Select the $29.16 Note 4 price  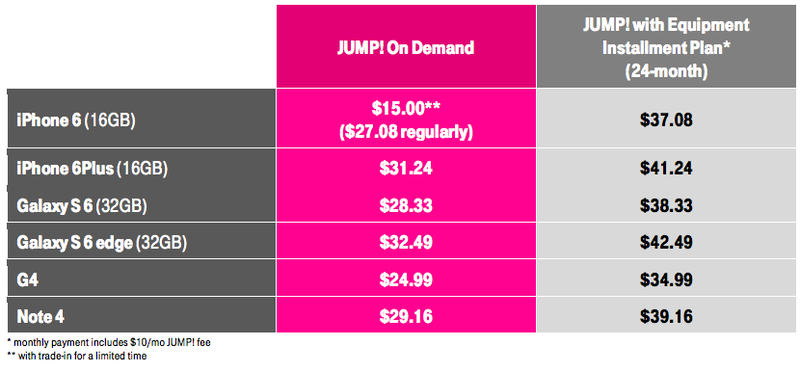pos(406,317)
